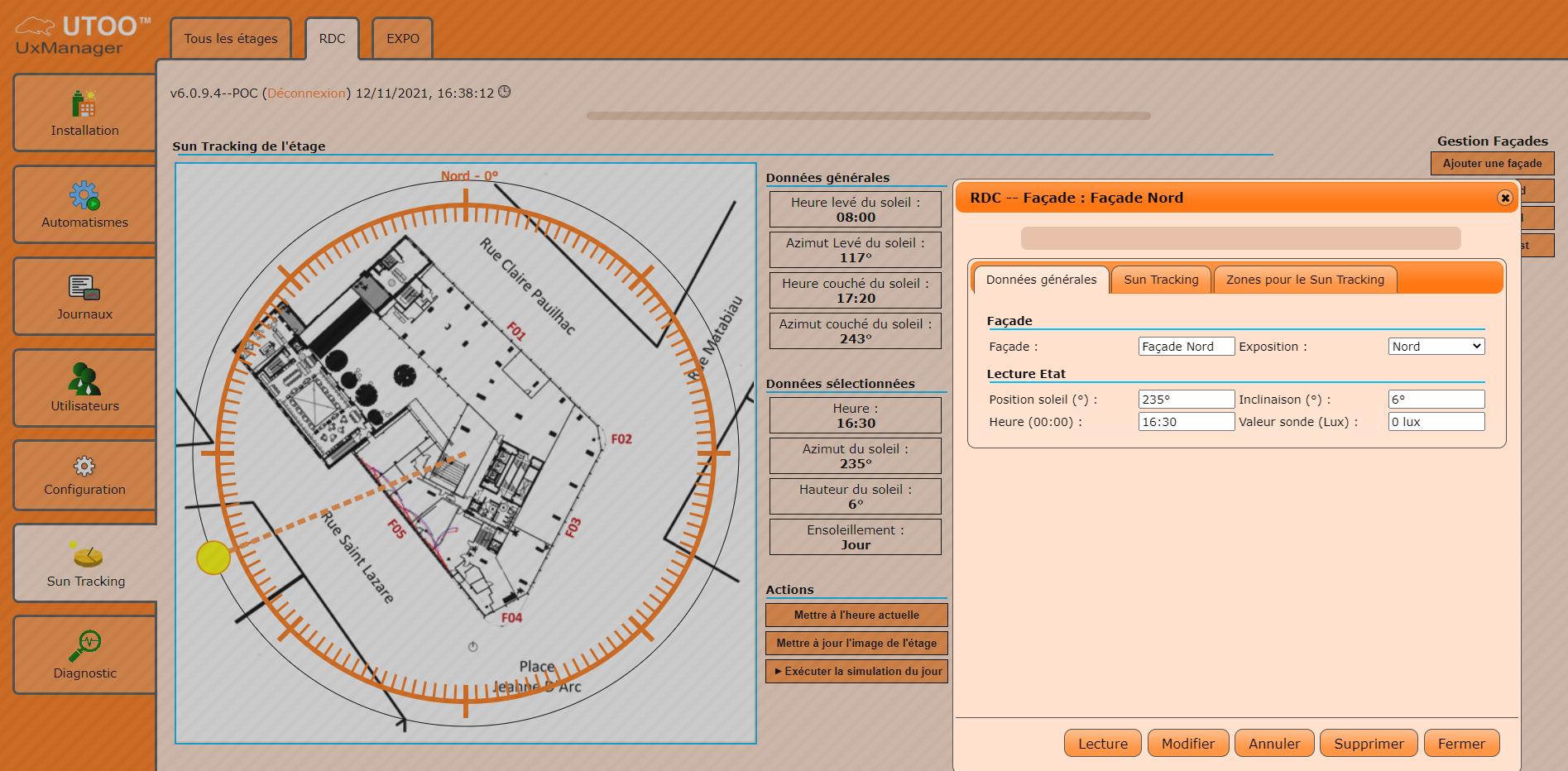
Task: Open Automatismes gear icon
Action: pyautogui.click(x=84, y=196)
